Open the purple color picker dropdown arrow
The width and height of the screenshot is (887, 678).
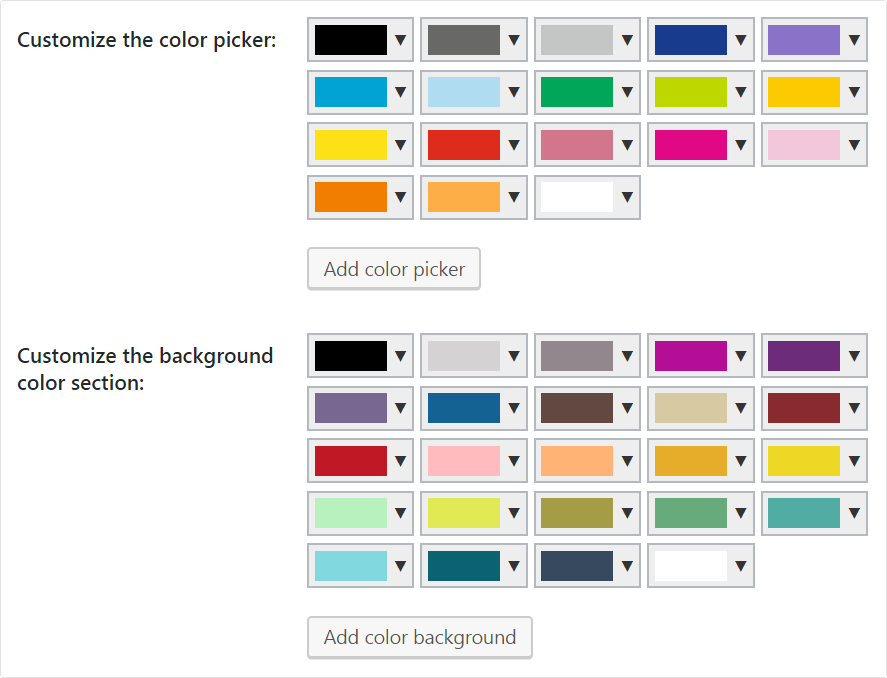(x=854, y=40)
